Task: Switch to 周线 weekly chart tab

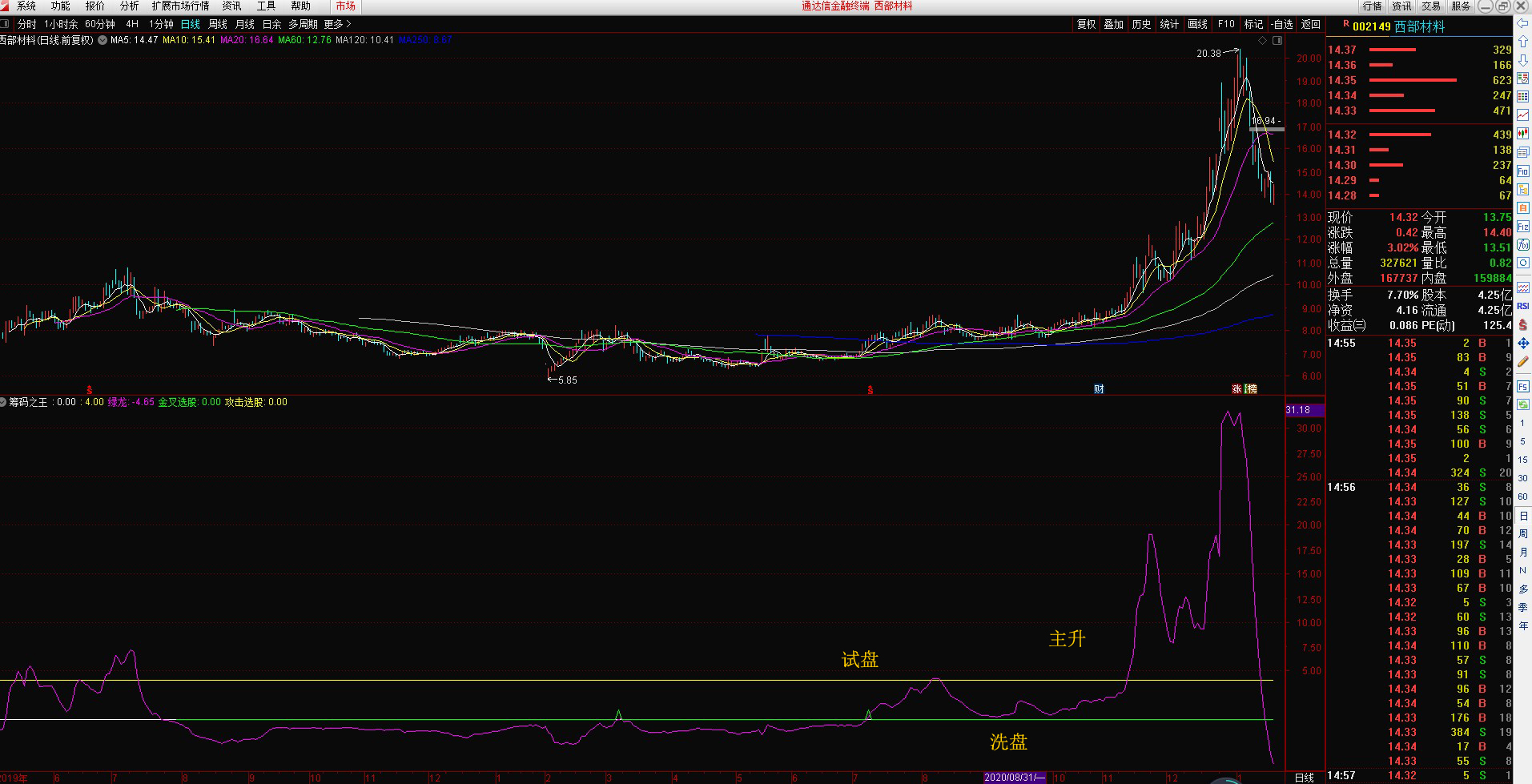Action: pos(217,24)
